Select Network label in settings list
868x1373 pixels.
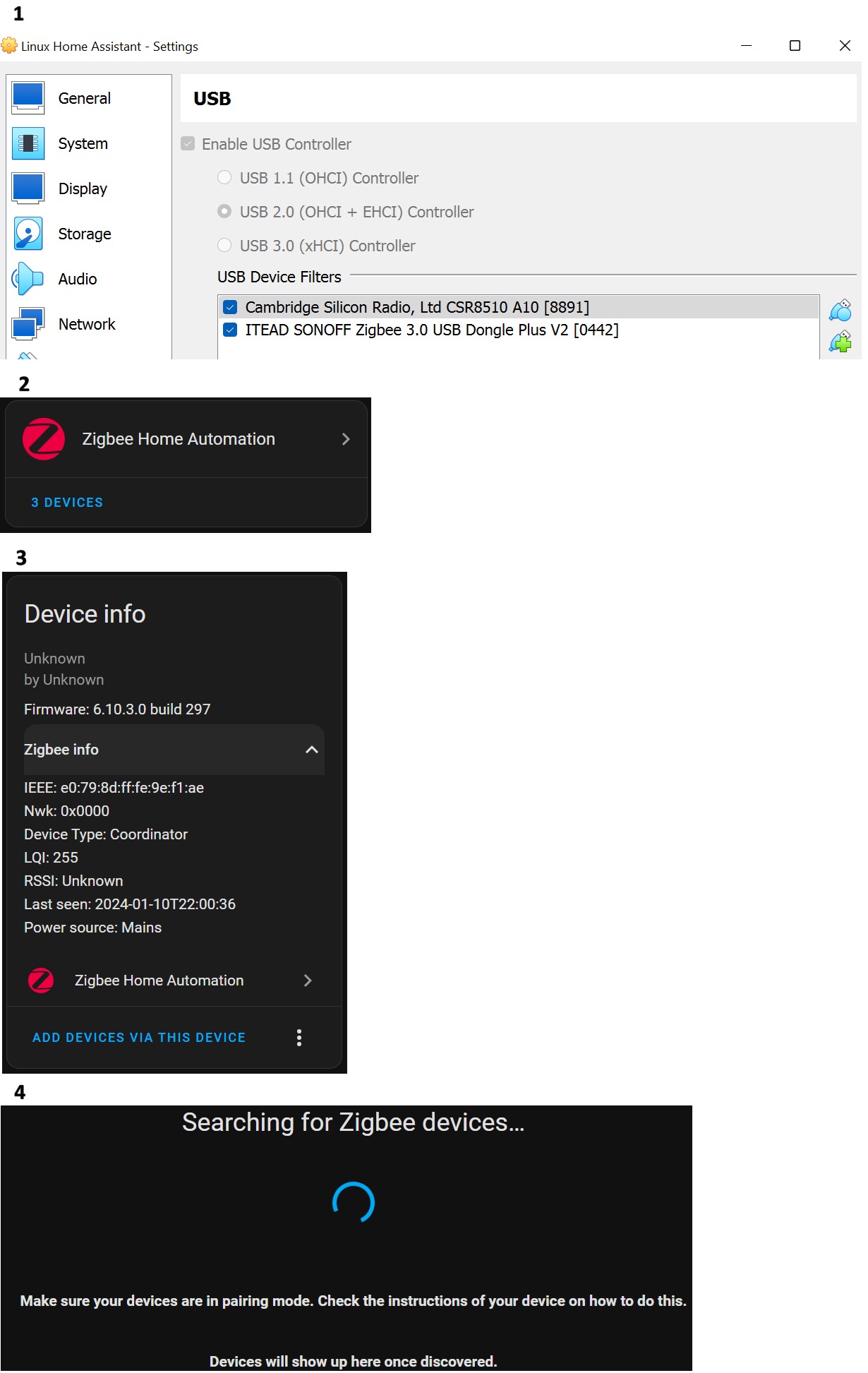[x=87, y=324]
